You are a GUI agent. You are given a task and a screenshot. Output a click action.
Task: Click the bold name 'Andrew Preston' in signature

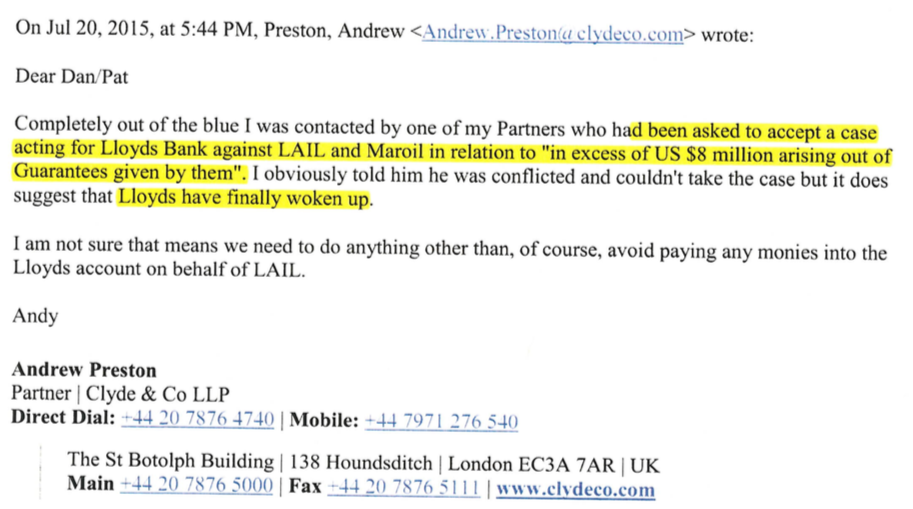84,370
